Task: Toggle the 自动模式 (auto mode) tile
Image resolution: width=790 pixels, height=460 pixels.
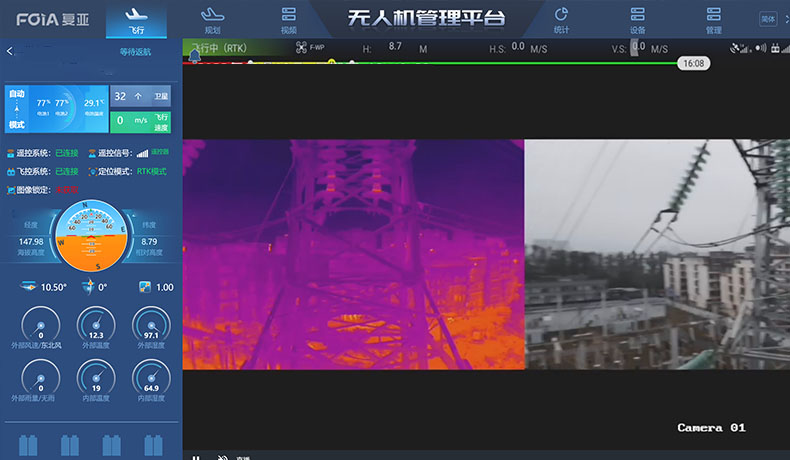Action: [17, 109]
